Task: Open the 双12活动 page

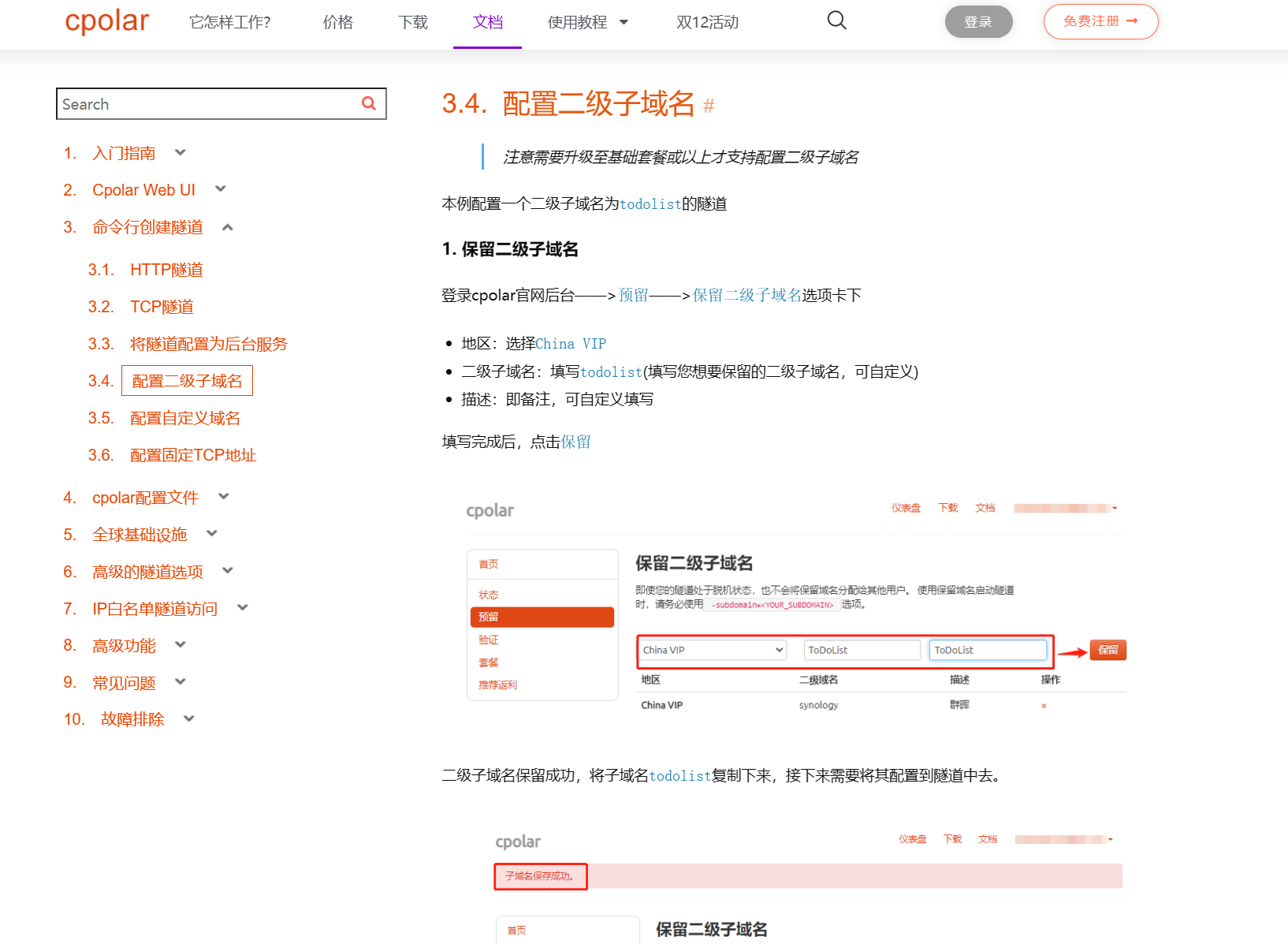Action: (707, 22)
